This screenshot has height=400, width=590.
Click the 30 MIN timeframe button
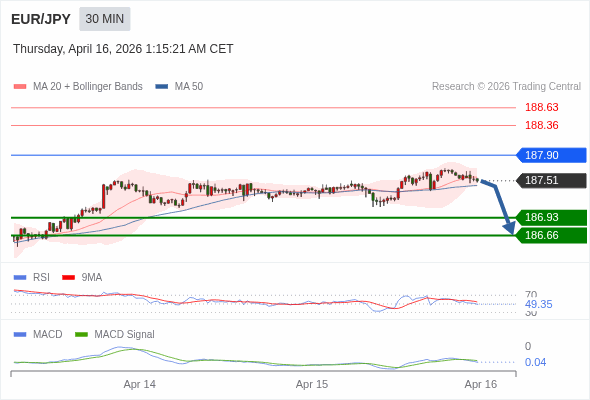105,19
